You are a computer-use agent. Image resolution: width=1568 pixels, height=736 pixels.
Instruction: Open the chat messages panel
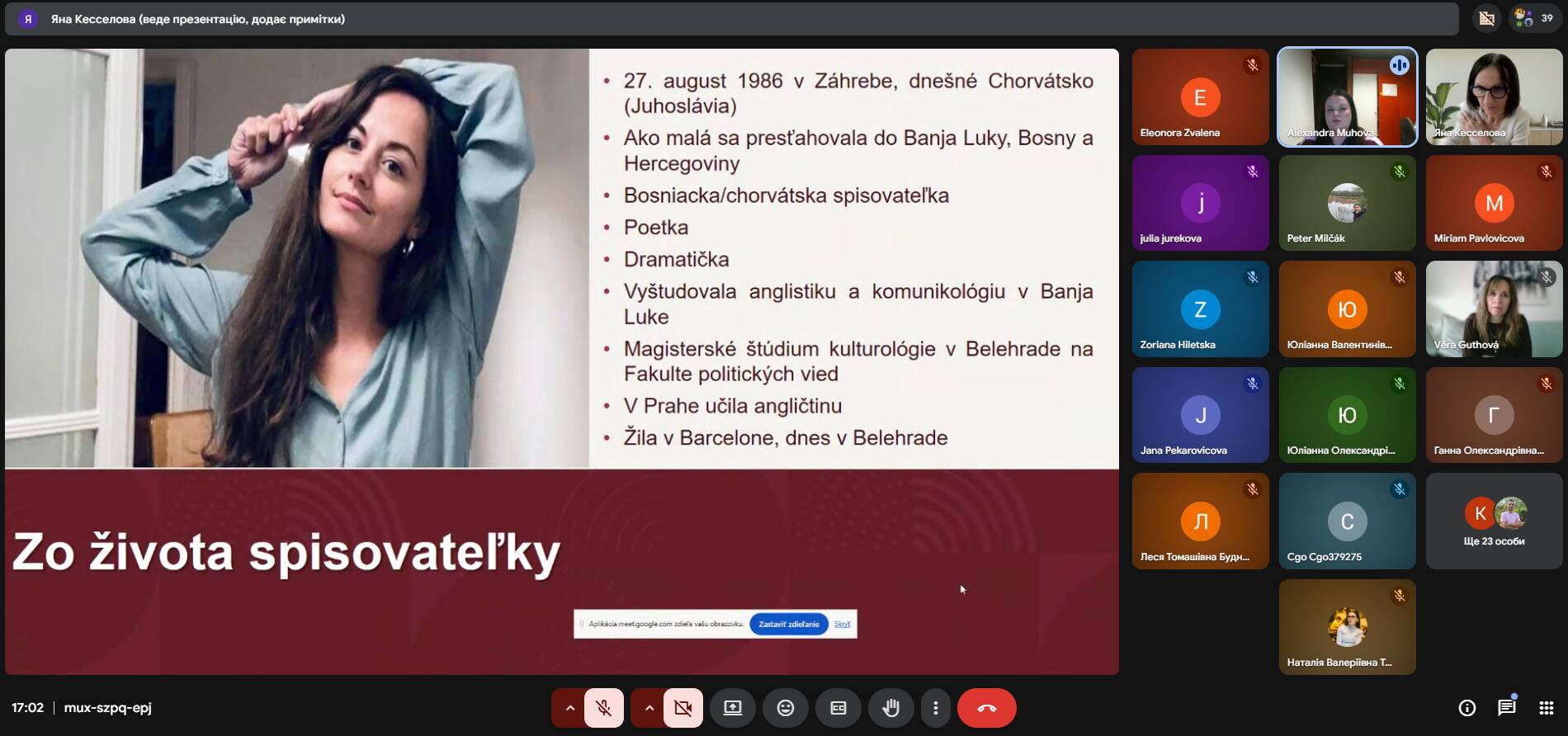(x=1506, y=708)
